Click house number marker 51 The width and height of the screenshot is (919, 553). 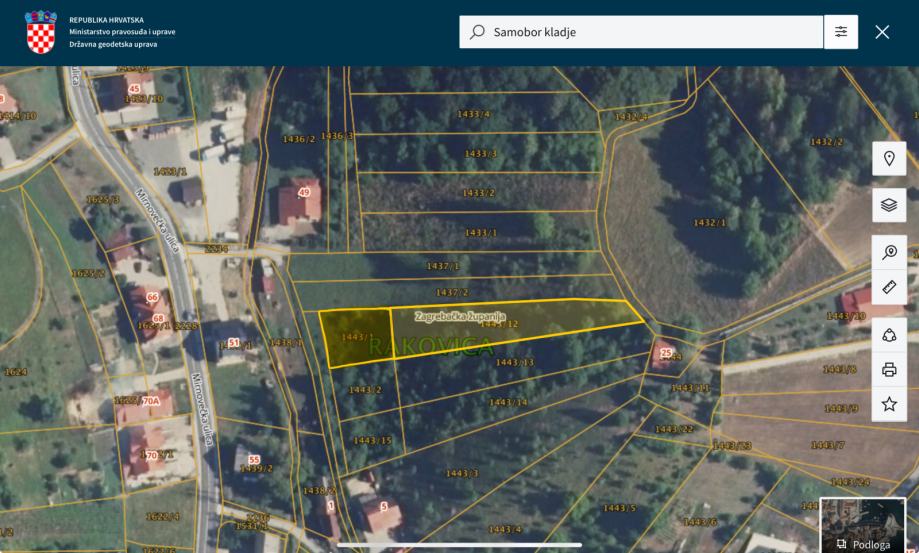(234, 343)
